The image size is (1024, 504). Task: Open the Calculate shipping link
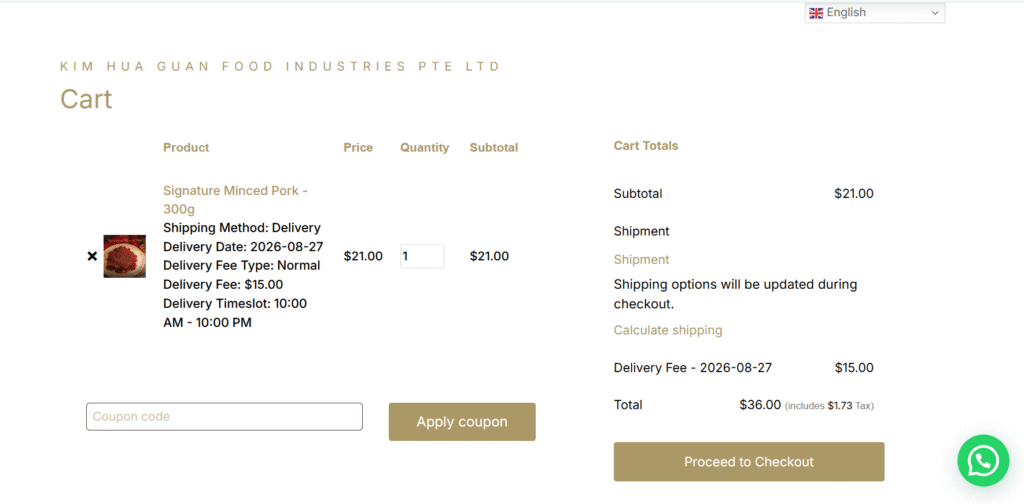click(x=668, y=330)
